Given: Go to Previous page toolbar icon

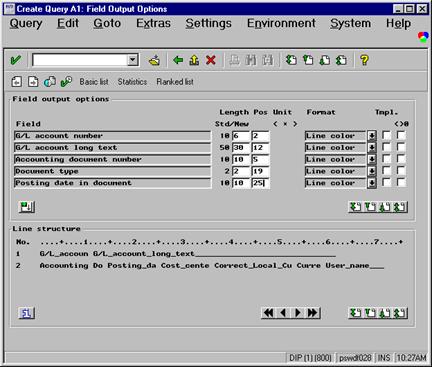Looking at the screenshot, I should pyautogui.click(x=308, y=60).
